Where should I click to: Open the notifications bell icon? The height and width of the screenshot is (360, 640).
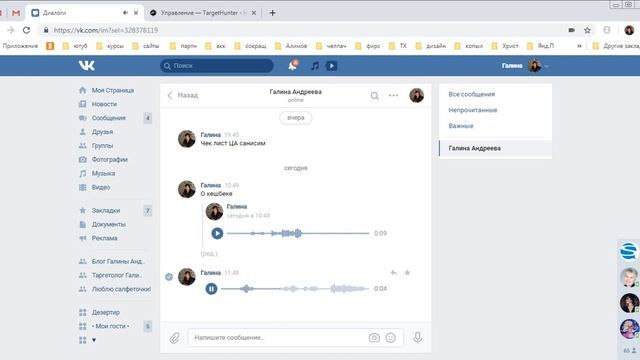pyautogui.click(x=293, y=65)
